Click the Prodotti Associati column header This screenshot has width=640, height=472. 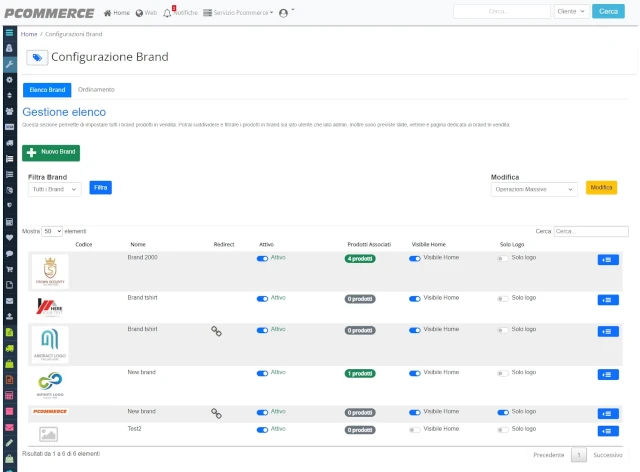pyautogui.click(x=369, y=245)
